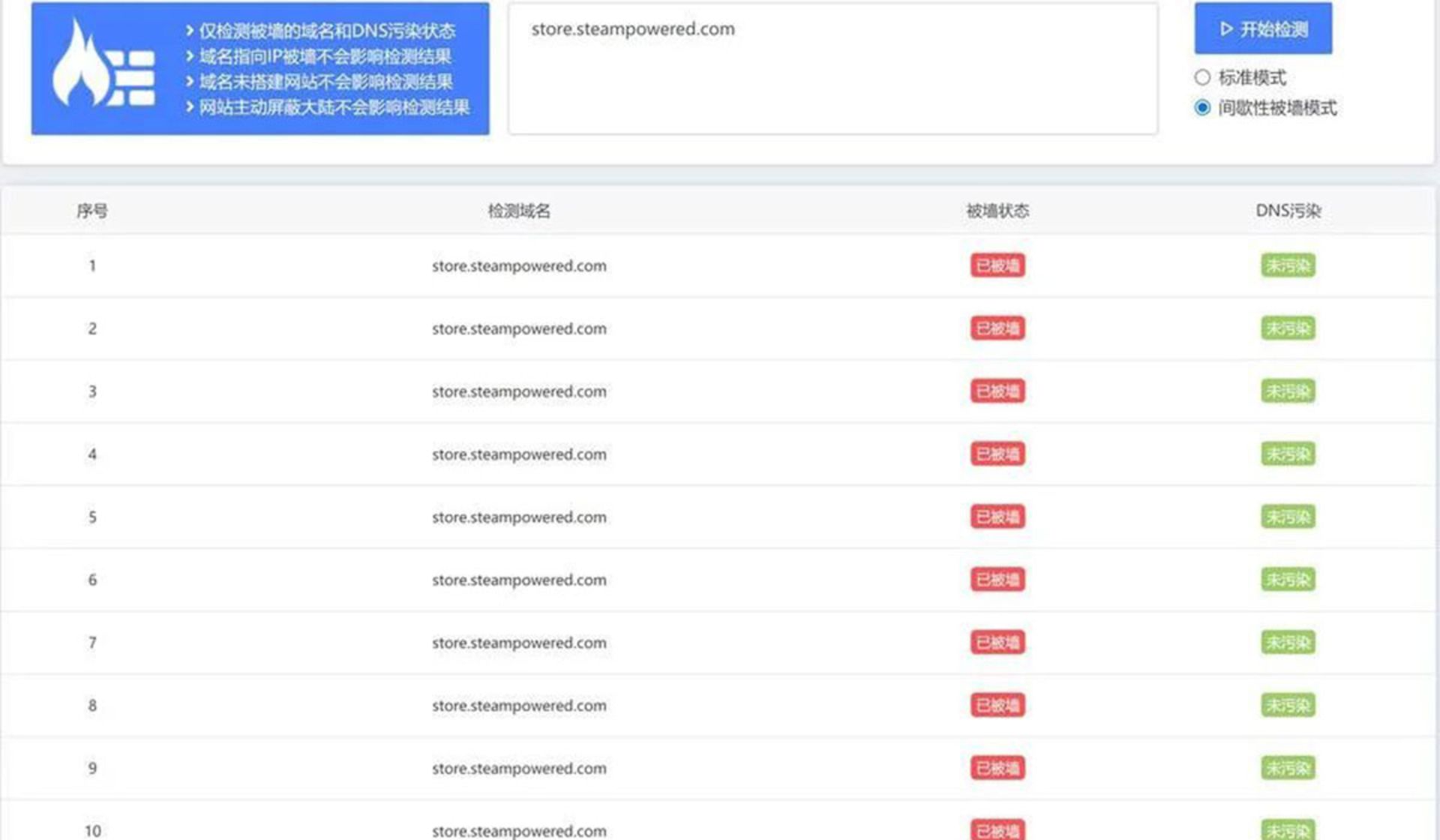Click store.steampowered.com domain in row 6
This screenshot has width=1440, height=840.
pyautogui.click(x=519, y=580)
